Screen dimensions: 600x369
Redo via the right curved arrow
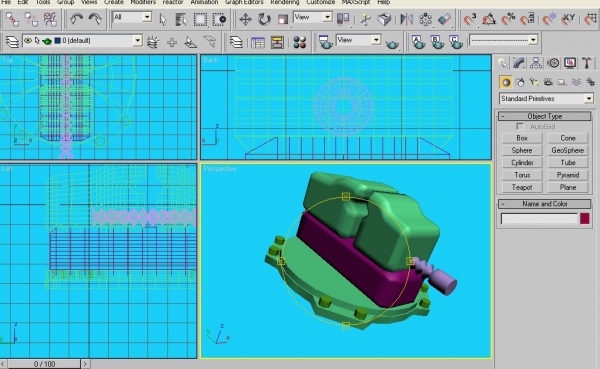(95, 19)
